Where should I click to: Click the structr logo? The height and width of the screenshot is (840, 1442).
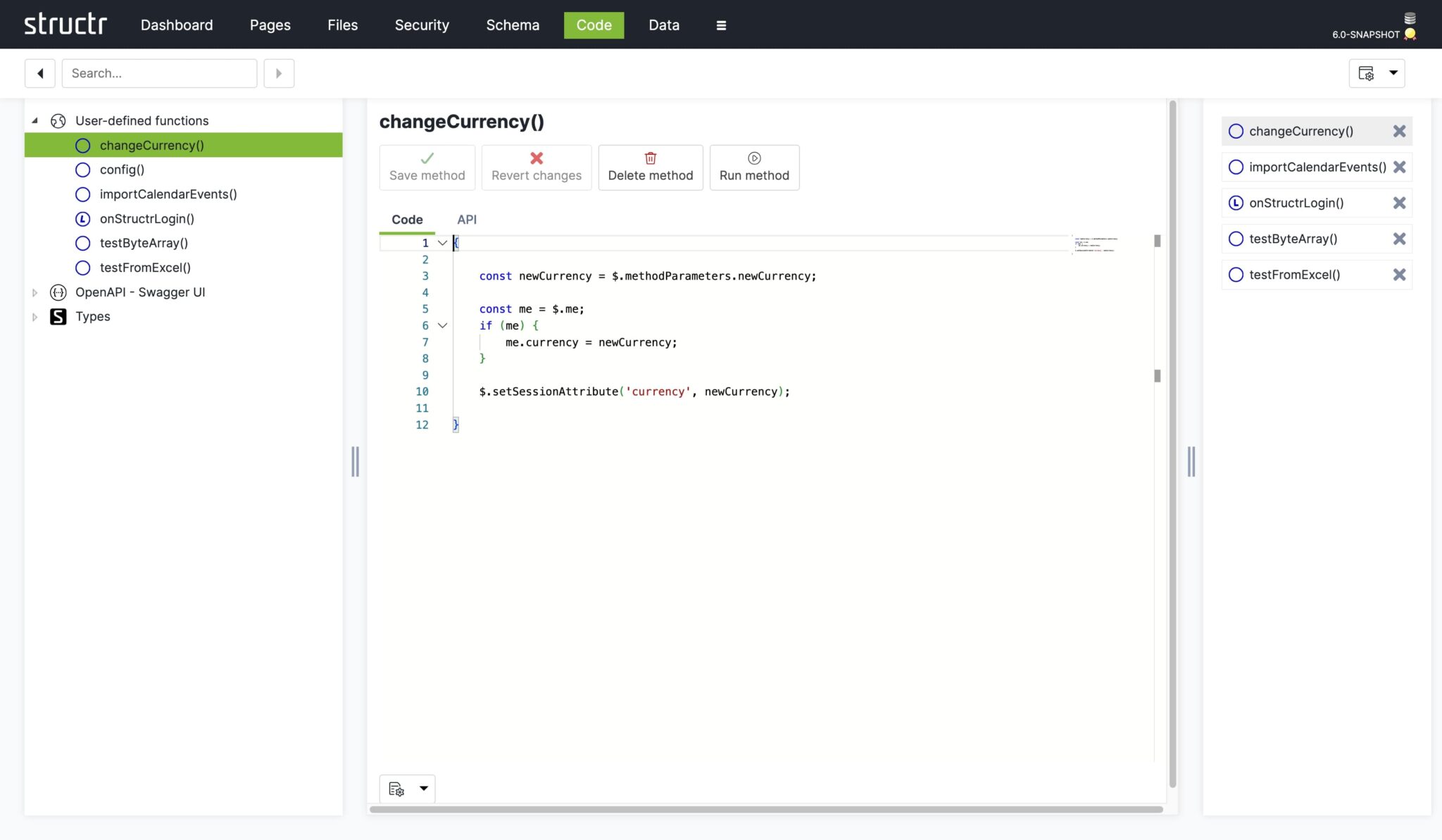[x=66, y=23]
